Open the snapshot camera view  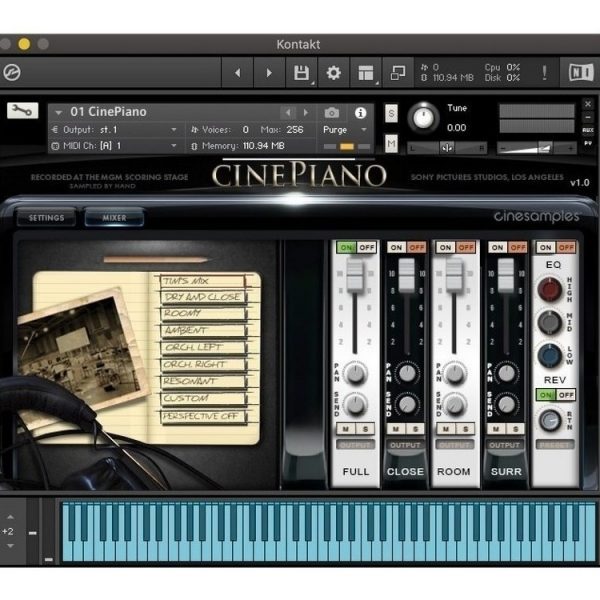click(332, 113)
